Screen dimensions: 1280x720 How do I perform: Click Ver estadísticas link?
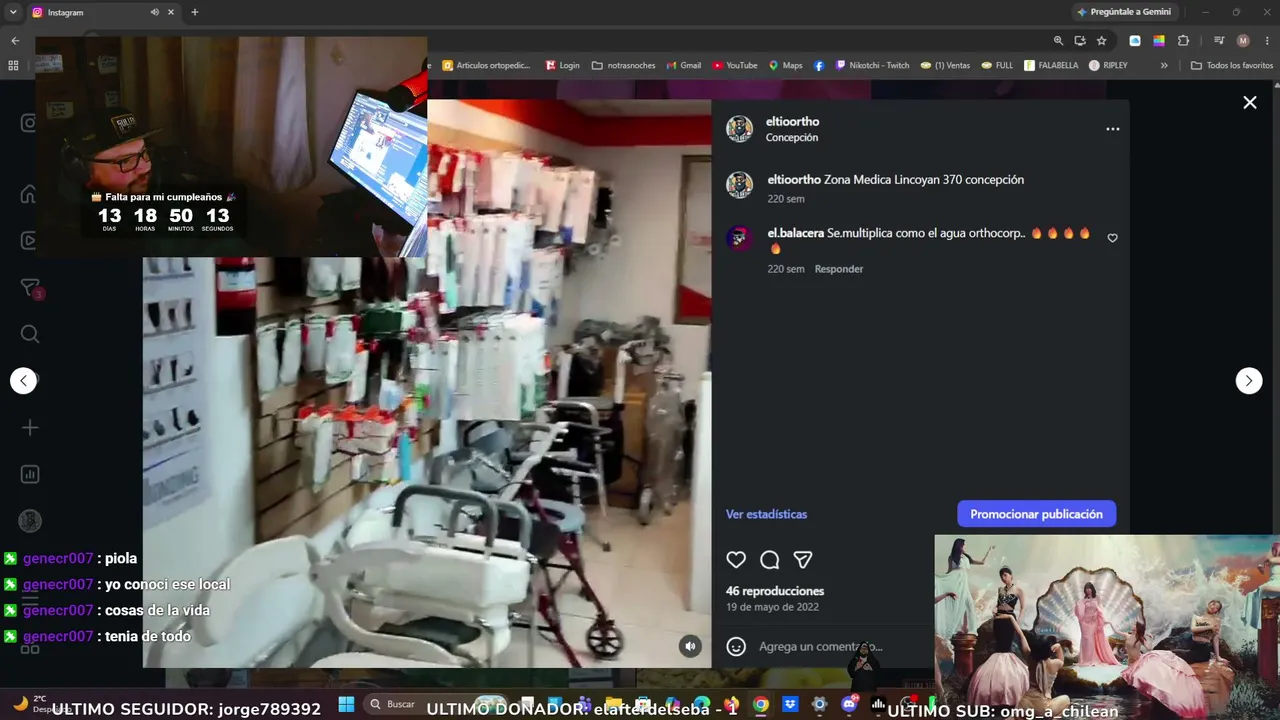click(x=766, y=514)
